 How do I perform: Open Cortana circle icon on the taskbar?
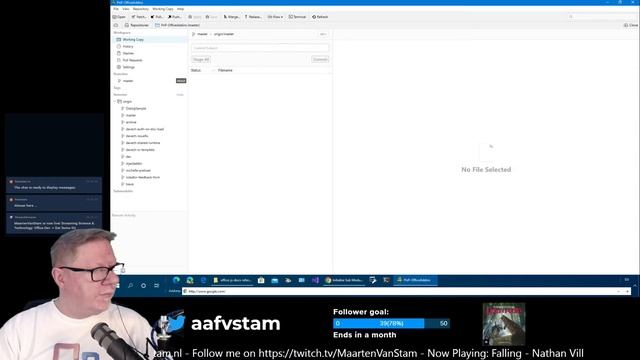tap(143, 285)
